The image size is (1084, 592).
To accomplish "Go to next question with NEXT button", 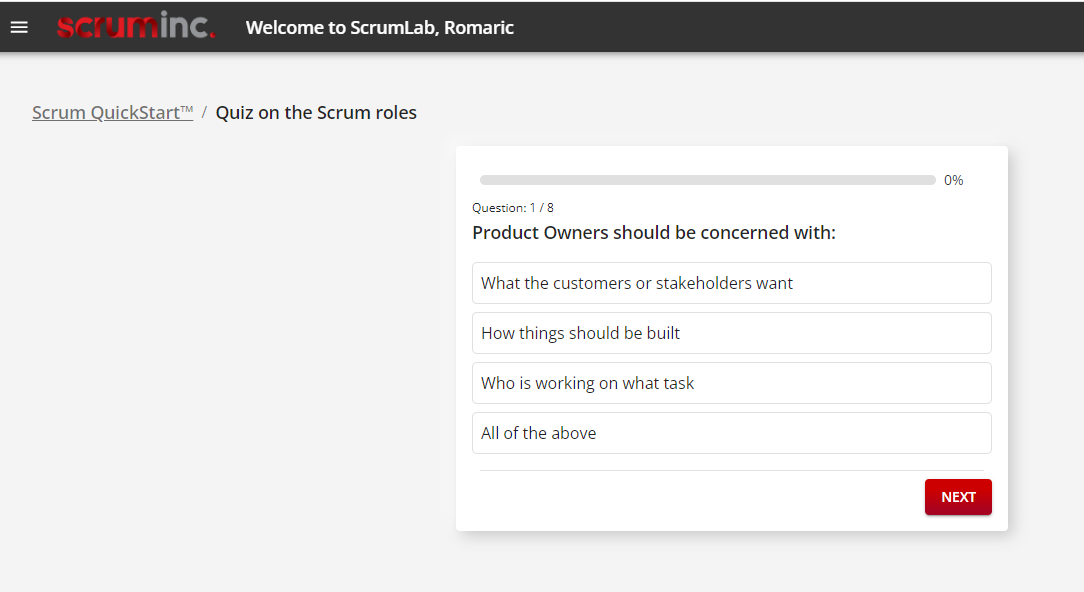I will [958, 497].
